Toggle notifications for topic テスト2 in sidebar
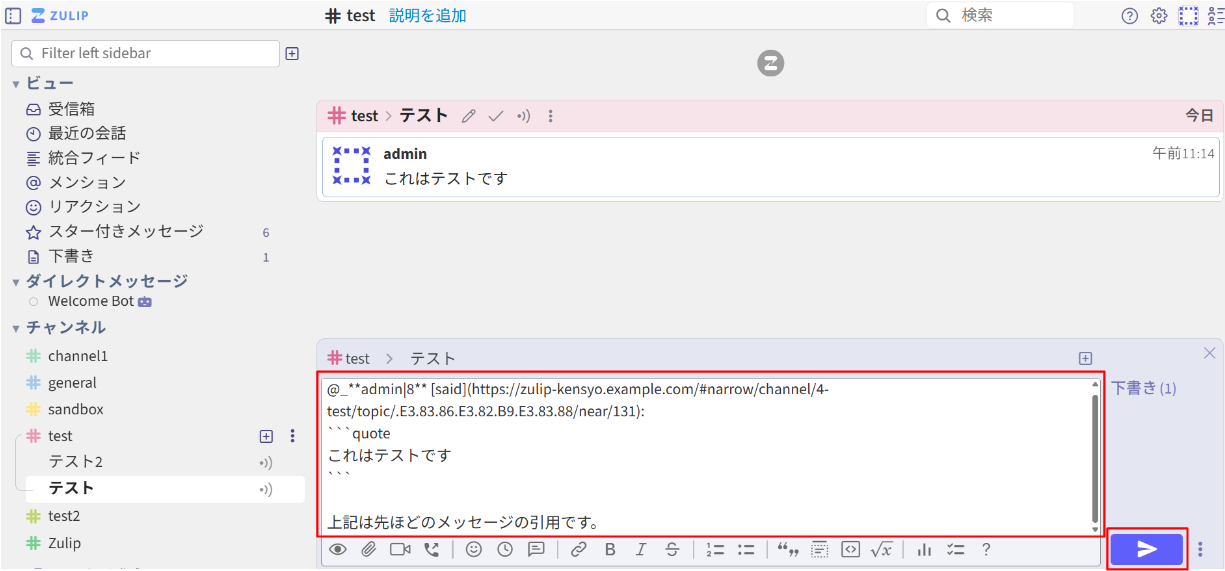 click(266, 462)
